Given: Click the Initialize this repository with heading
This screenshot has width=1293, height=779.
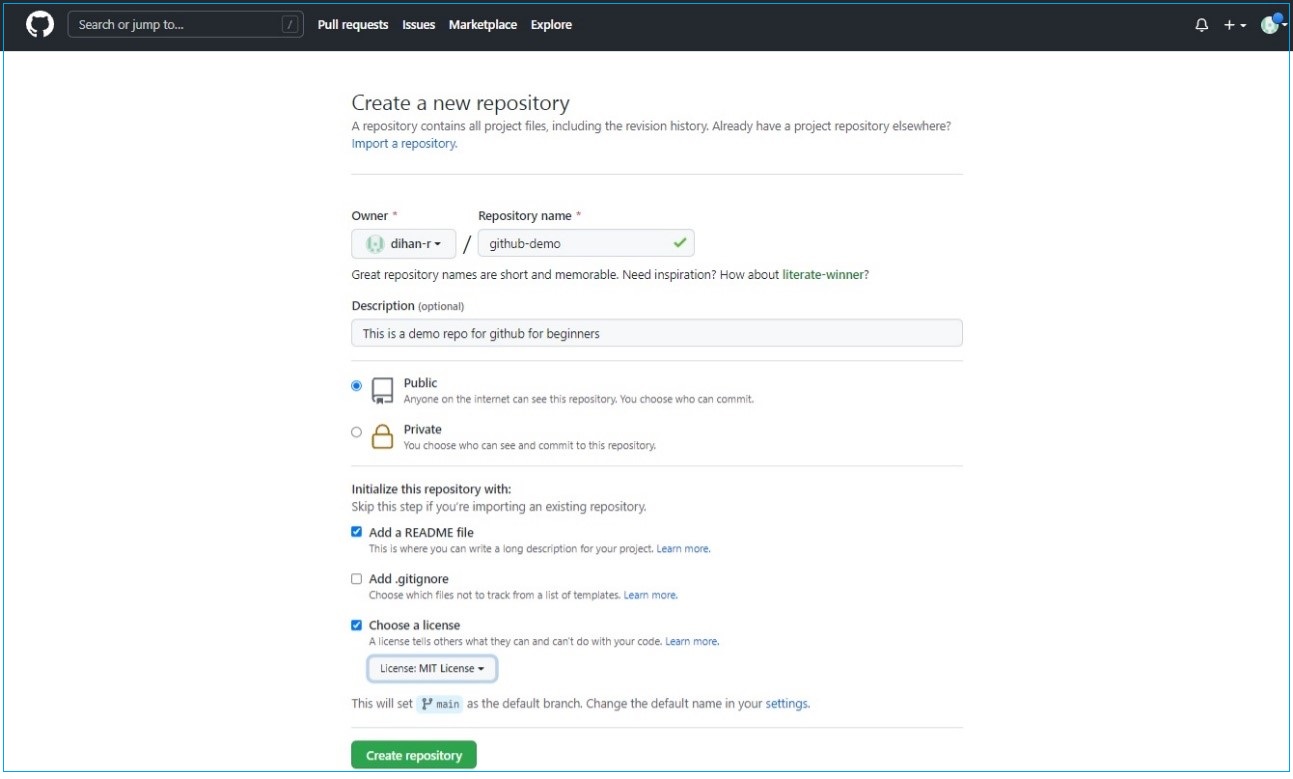Looking at the screenshot, I should point(432,489).
